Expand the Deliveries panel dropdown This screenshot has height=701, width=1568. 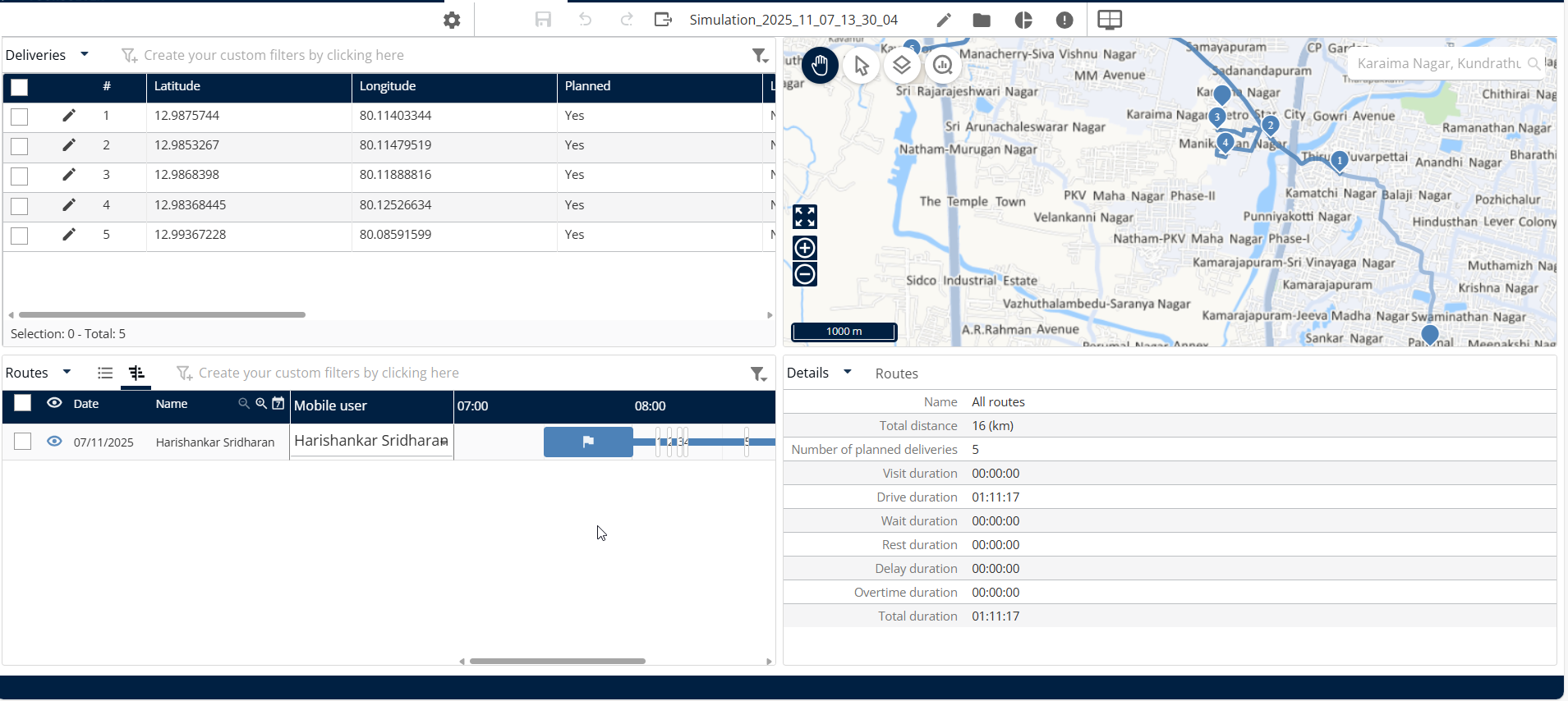85,54
